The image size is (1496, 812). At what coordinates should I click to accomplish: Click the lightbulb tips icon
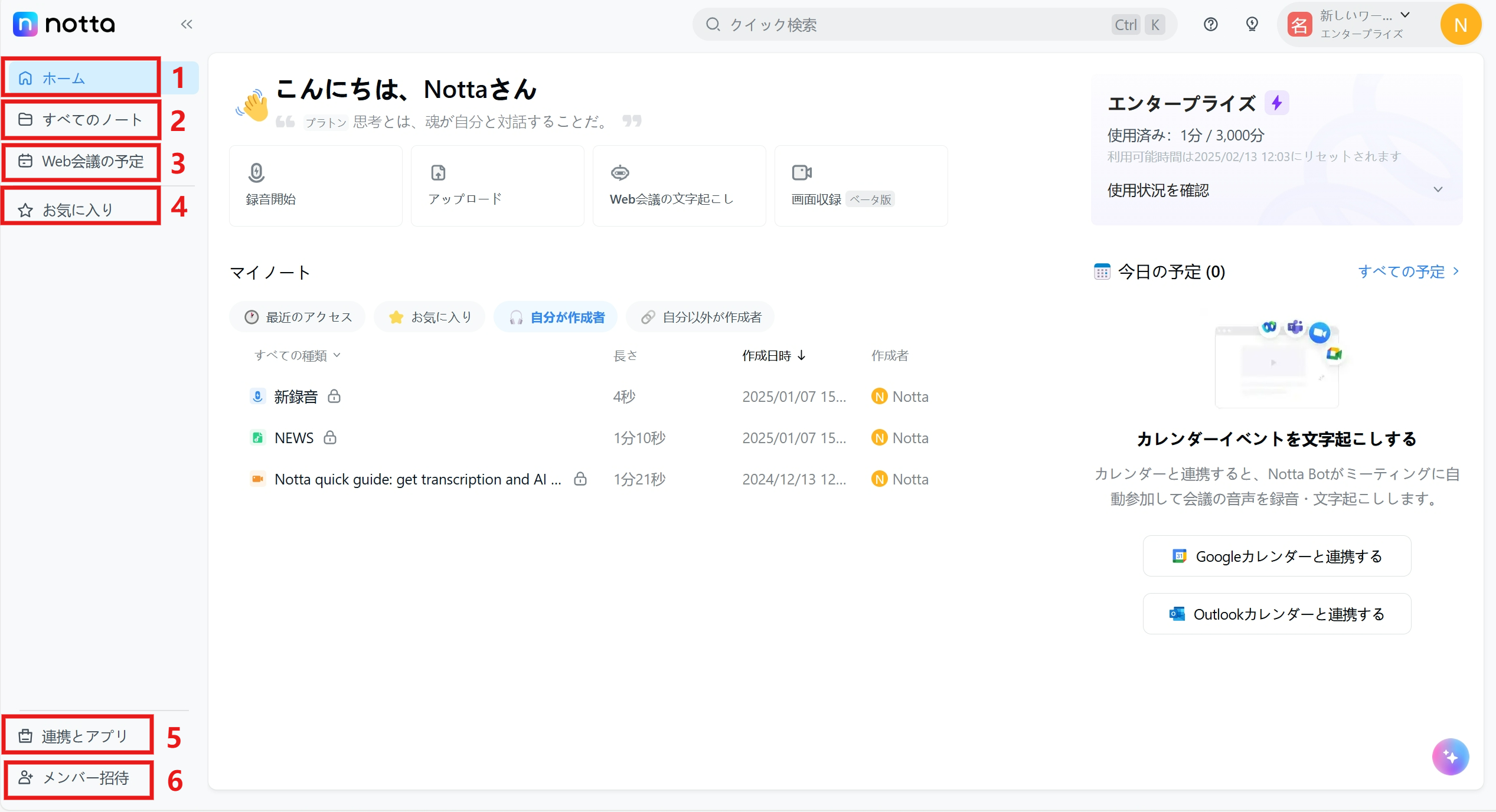pos(1252,24)
